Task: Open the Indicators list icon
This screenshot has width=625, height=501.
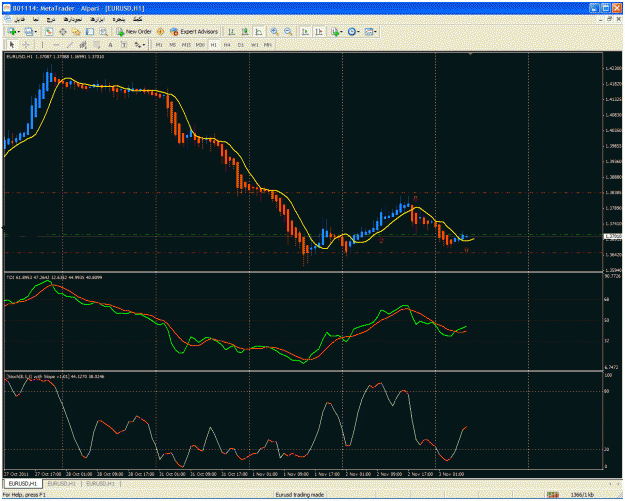Action: click(x=335, y=31)
